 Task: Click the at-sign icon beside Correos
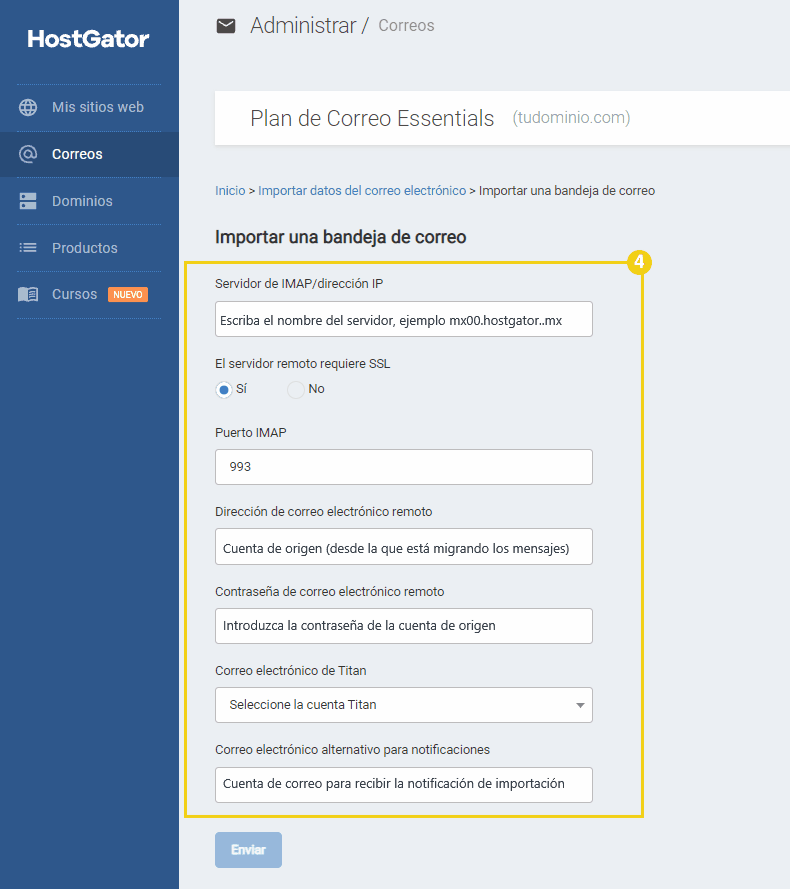tap(28, 154)
